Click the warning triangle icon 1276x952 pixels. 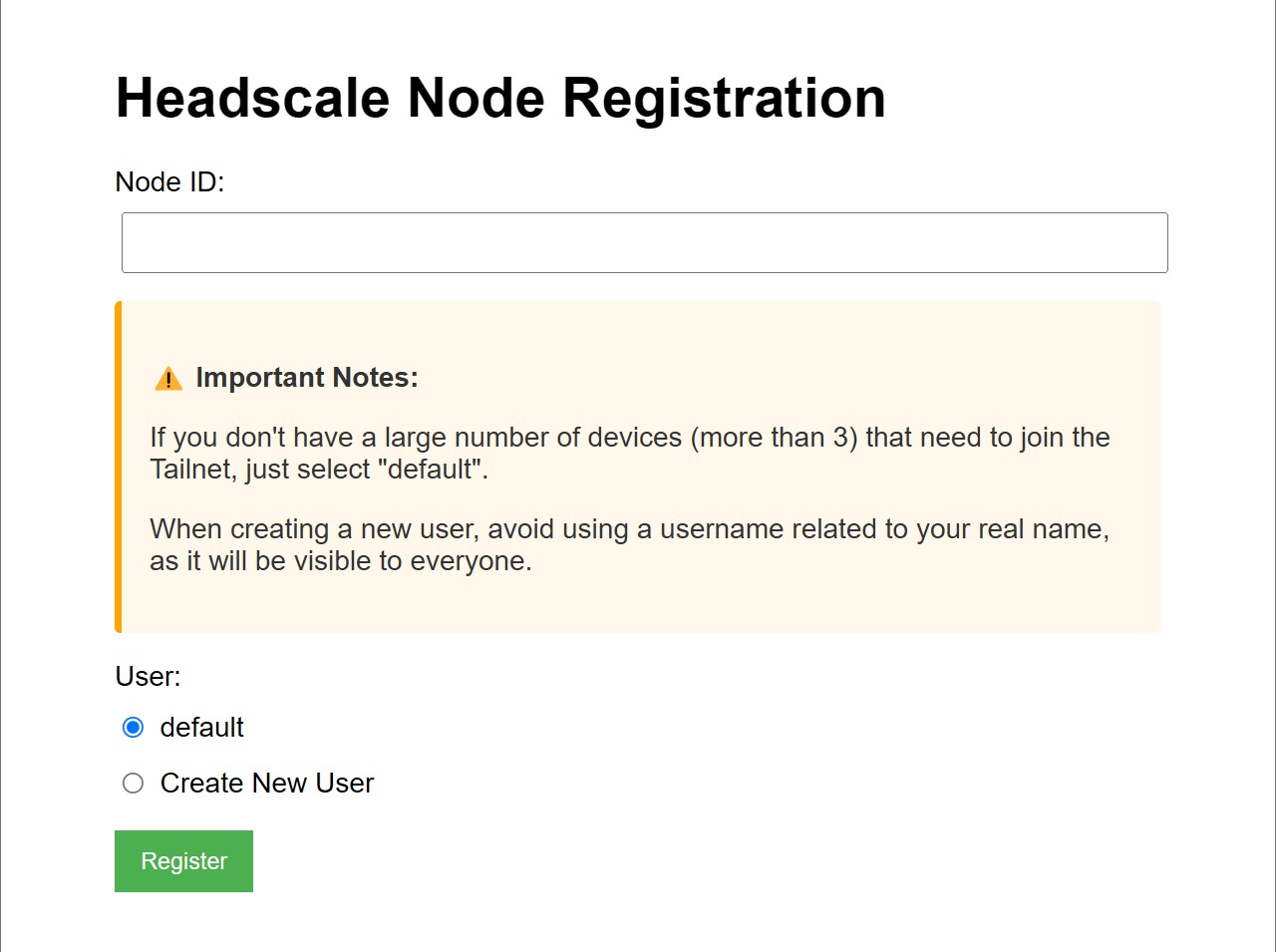(168, 379)
